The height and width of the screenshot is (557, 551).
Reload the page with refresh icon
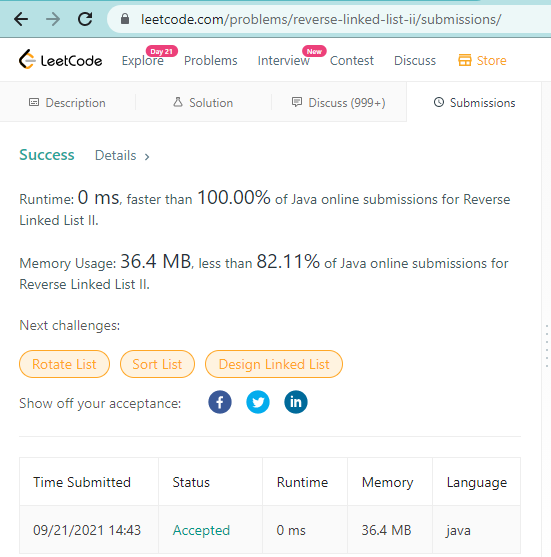(85, 19)
